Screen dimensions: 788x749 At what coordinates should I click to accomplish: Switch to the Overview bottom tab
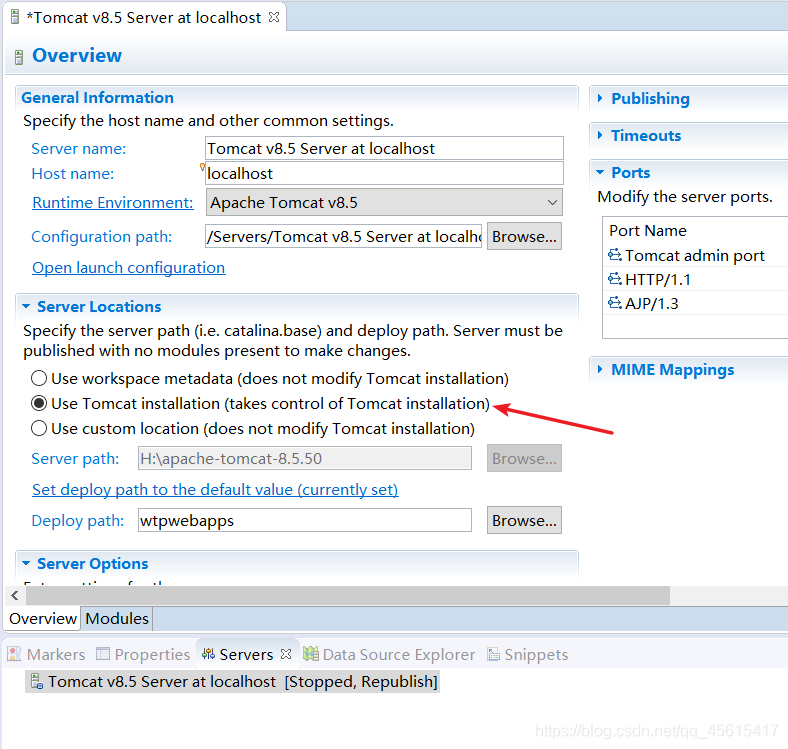pyautogui.click(x=43, y=618)
